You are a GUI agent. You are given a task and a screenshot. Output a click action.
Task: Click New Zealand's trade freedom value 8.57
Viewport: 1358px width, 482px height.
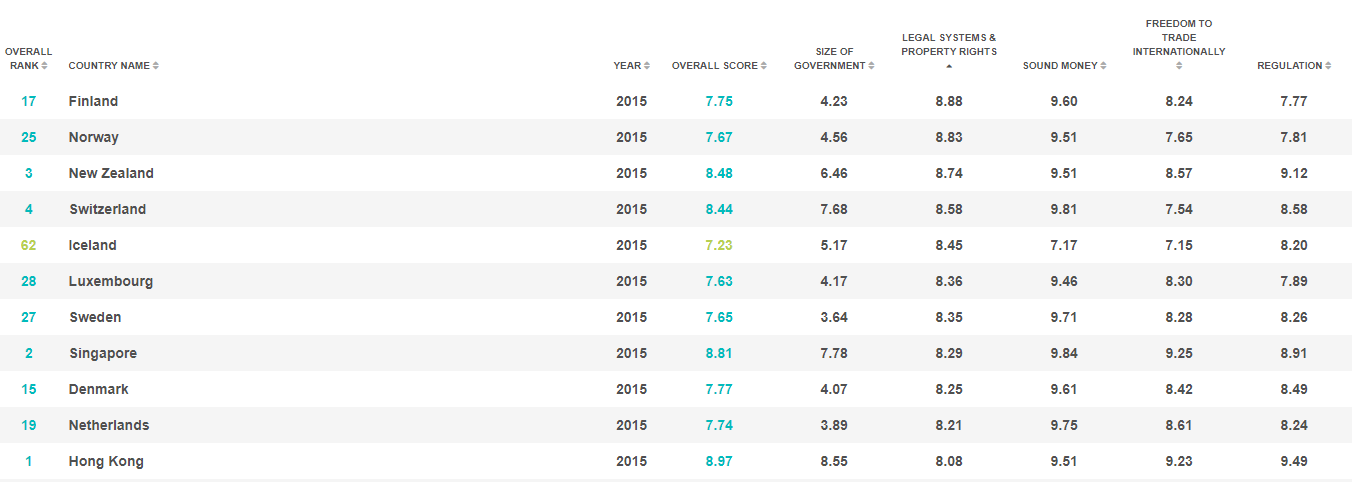(1179, 173)
